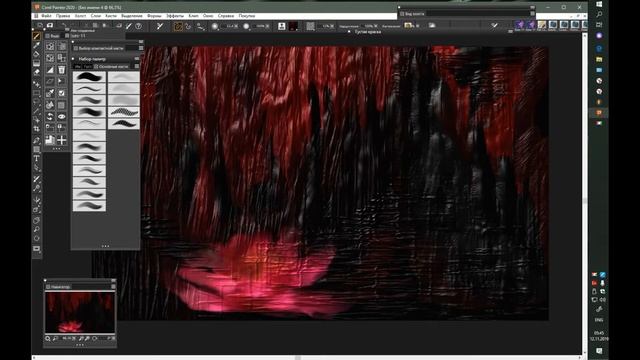Select the Crop tool

point(36,129)
